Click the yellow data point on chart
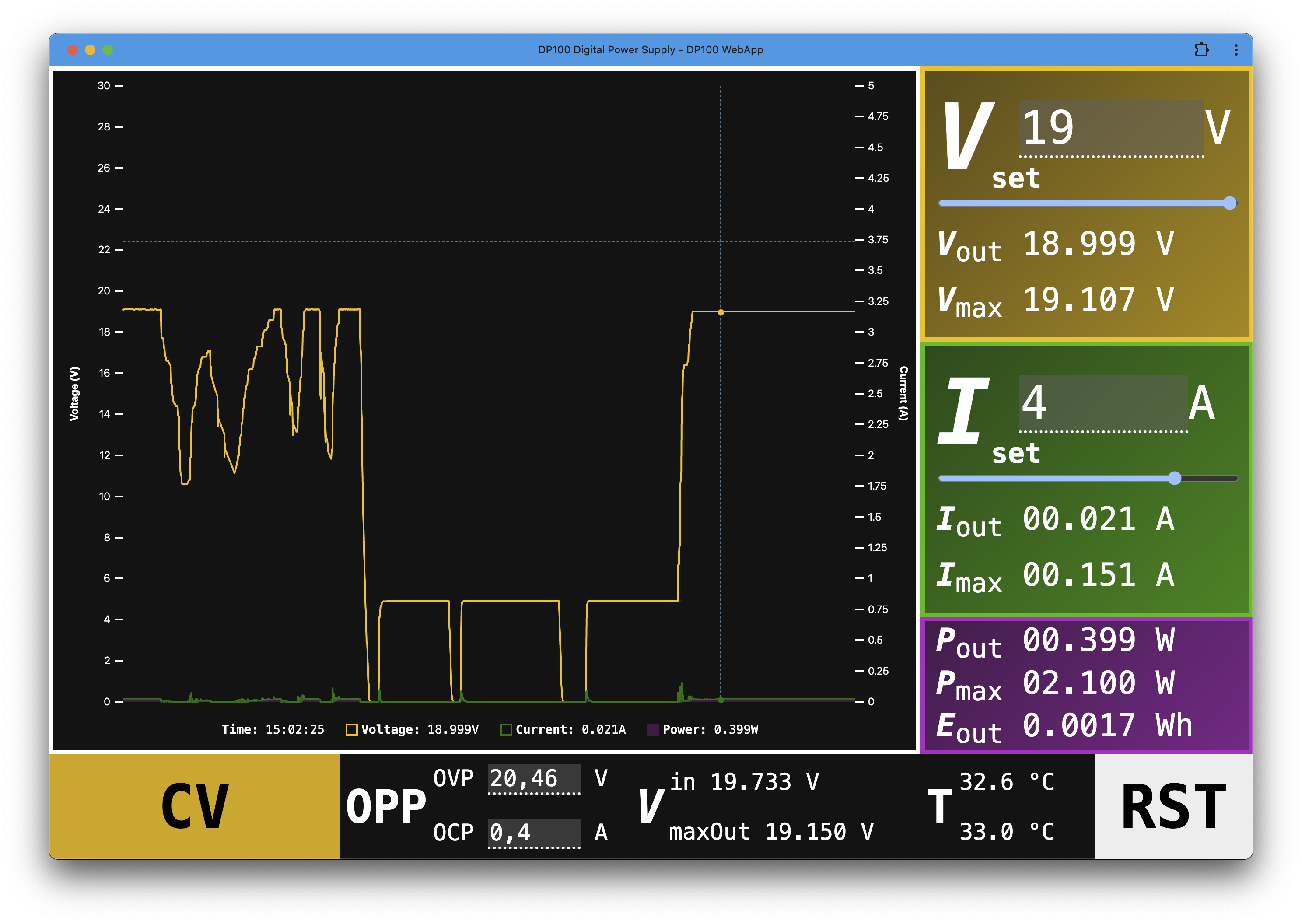1302x924 pixels. (x=721, y=312)
